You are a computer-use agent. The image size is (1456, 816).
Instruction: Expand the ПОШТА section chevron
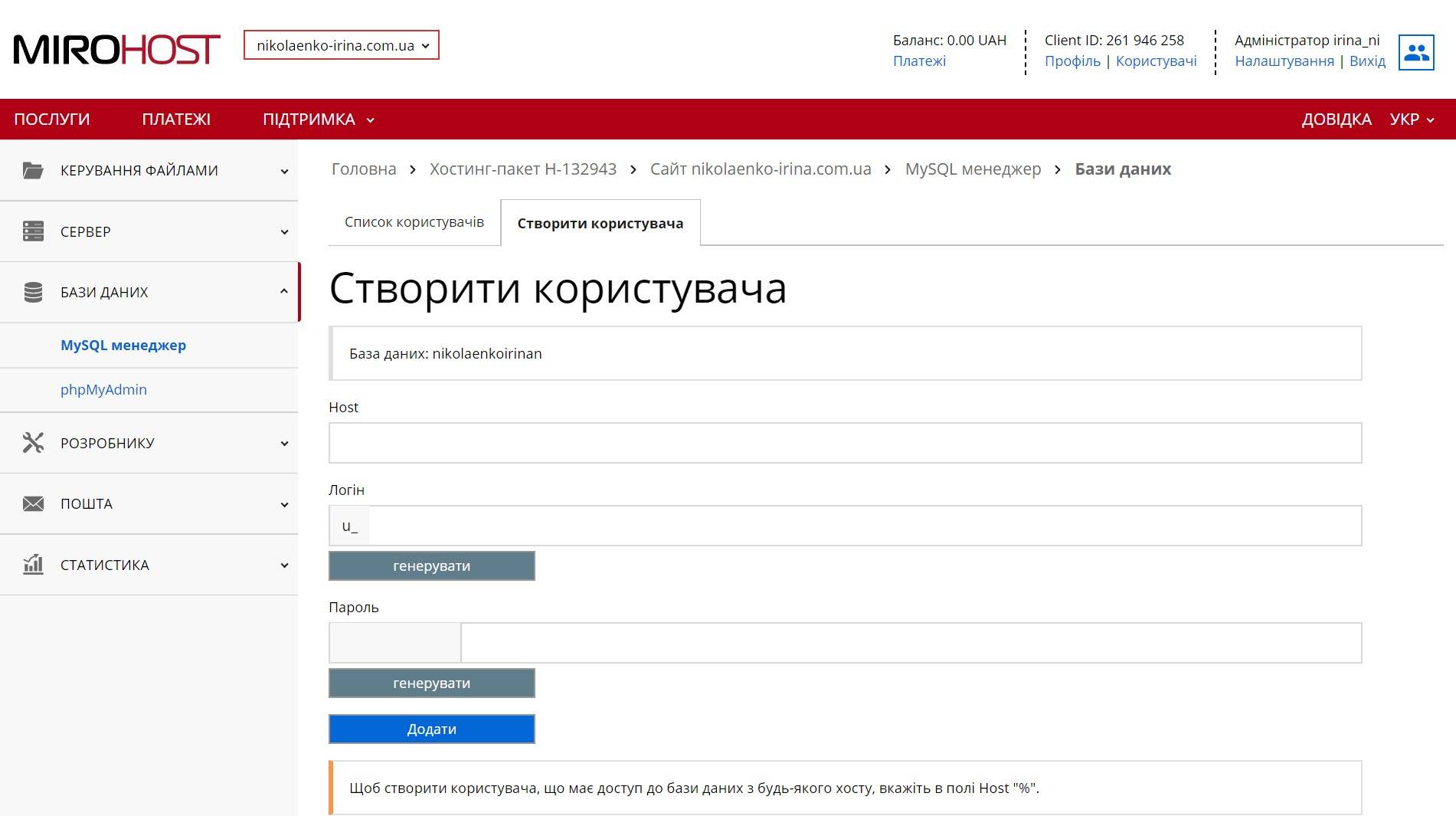coord(284,504)
